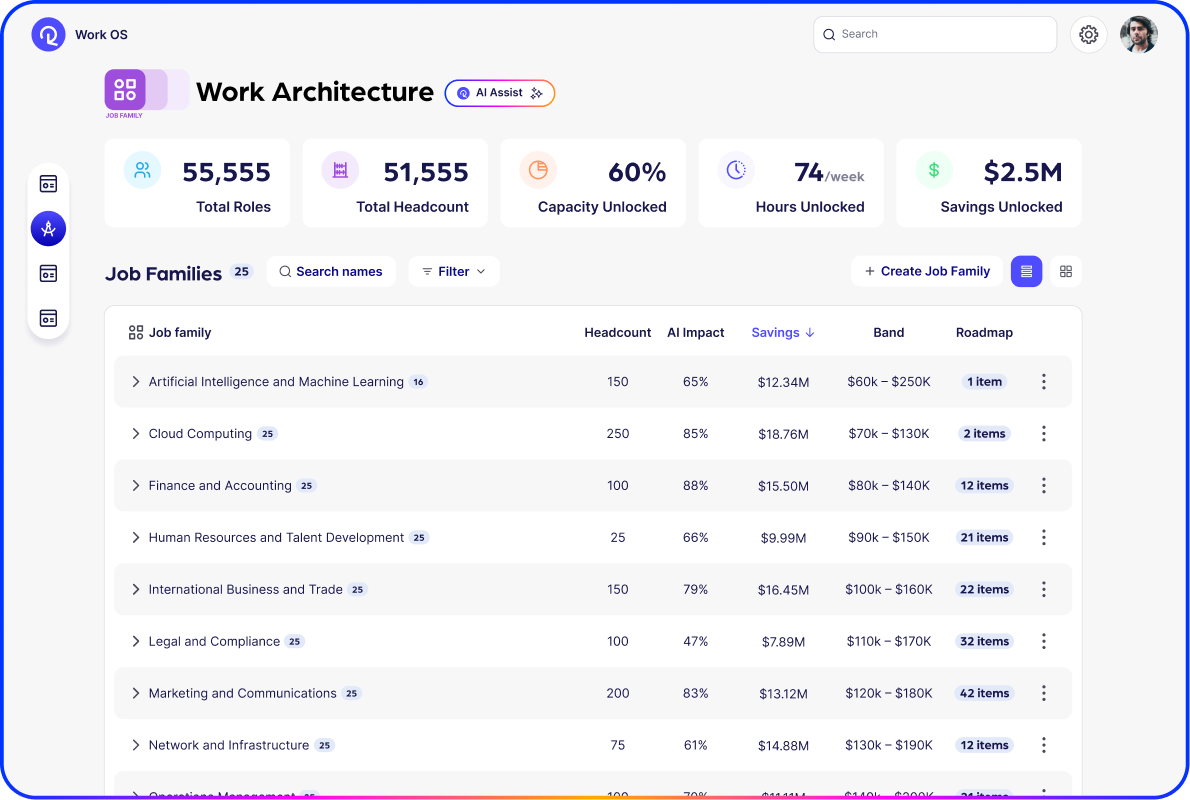Click the bottom-most panel icon in the left sidebar
The width and height of the screenshot is (1190, 800).
point(48,318)
